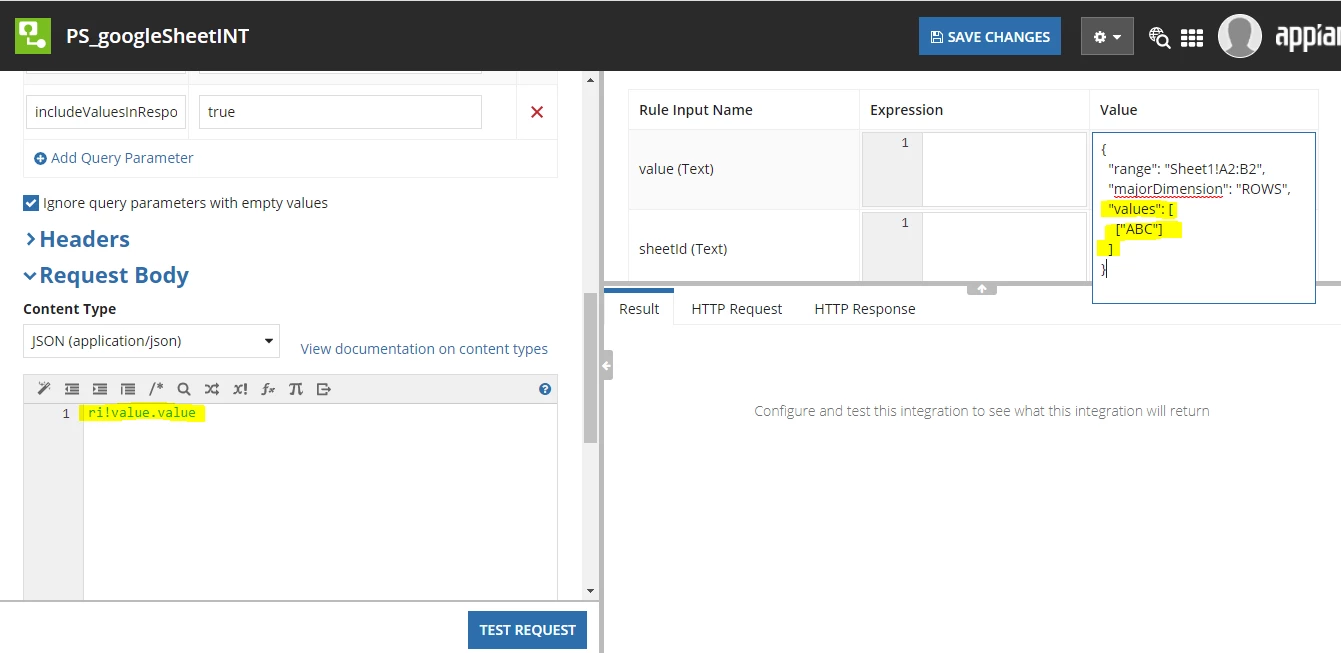
Task: Open the Content Type JSON dropdown
Action: pyautogui.click(x=152, y=341)
